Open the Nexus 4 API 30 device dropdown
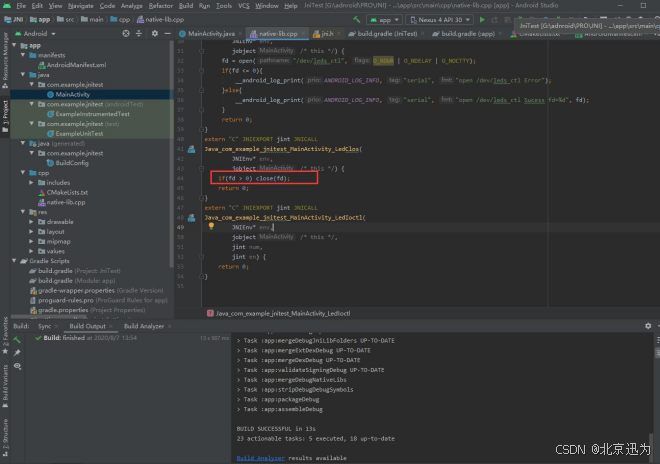Screen dimensions: 660x464 [440, 20]
